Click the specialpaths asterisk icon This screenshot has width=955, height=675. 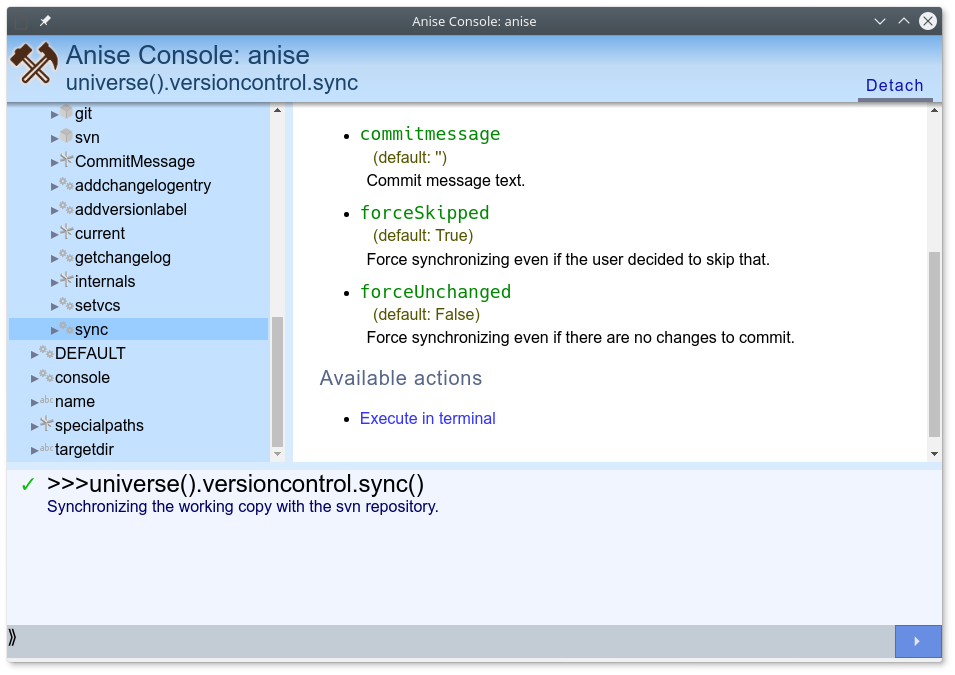click(x=46, y=424)
